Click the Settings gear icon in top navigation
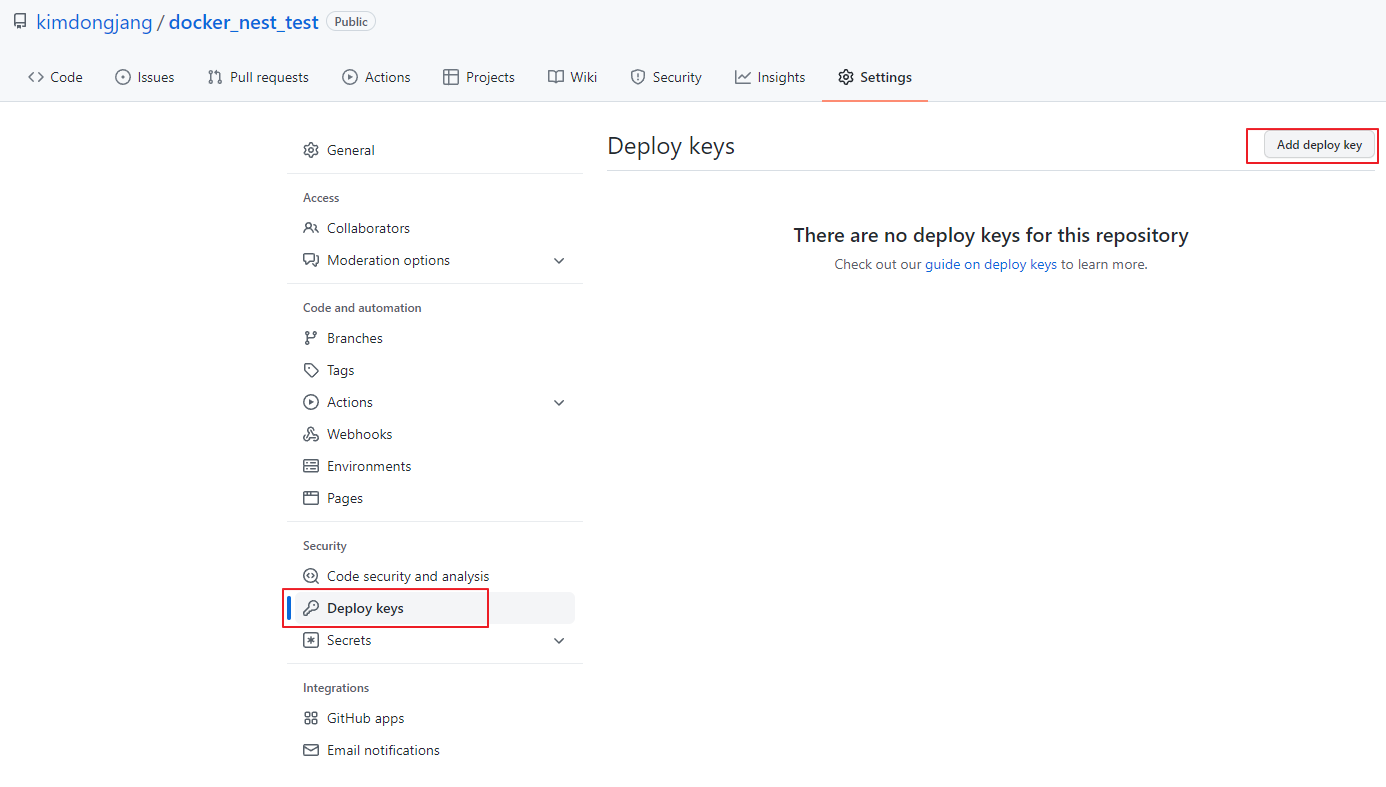The image size is (1386, 787). point(846,77)
